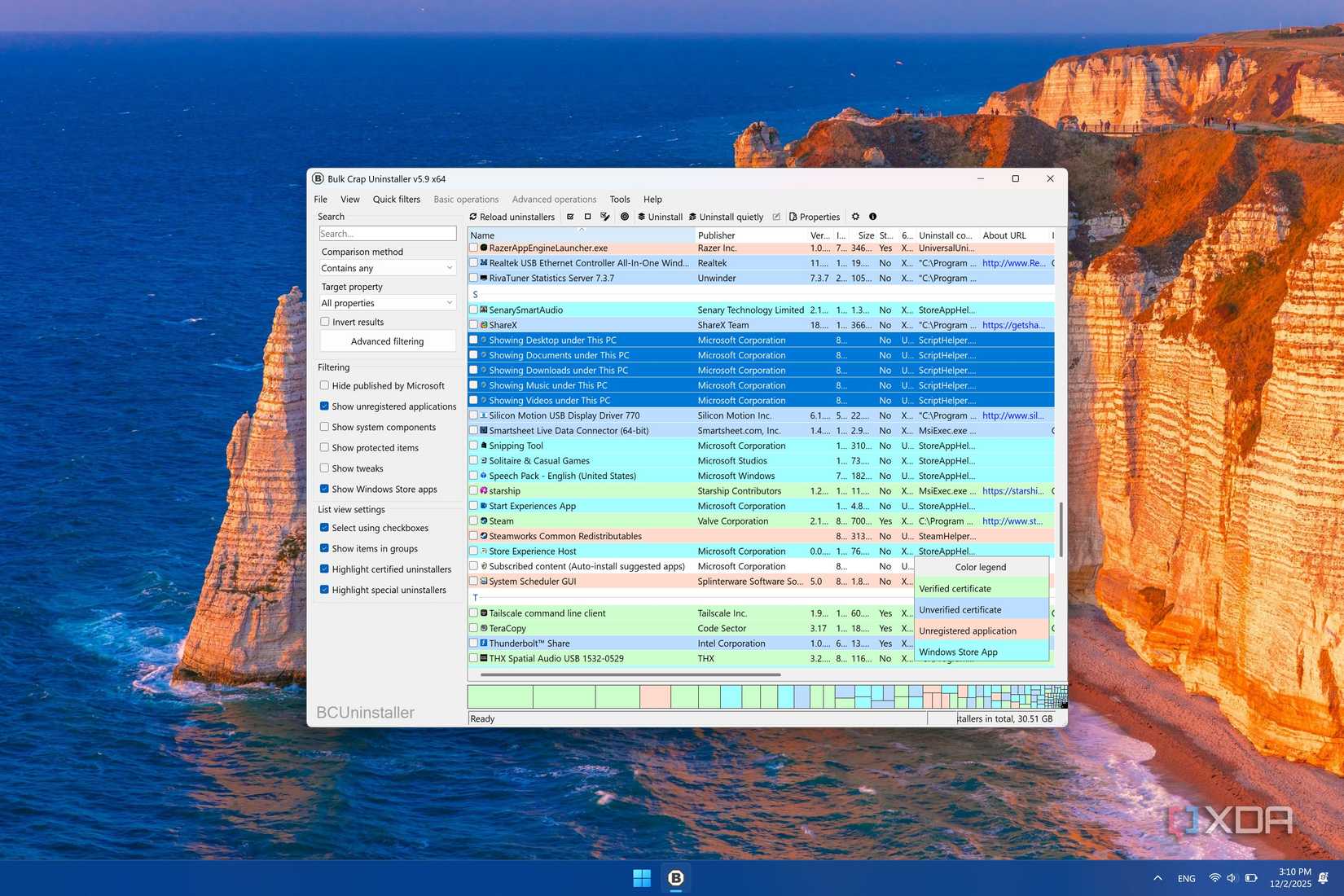Click the TeraCopy app icon in the list
Image resolution: width=1344 pixels, height=896 pixels.
[484, 628]
